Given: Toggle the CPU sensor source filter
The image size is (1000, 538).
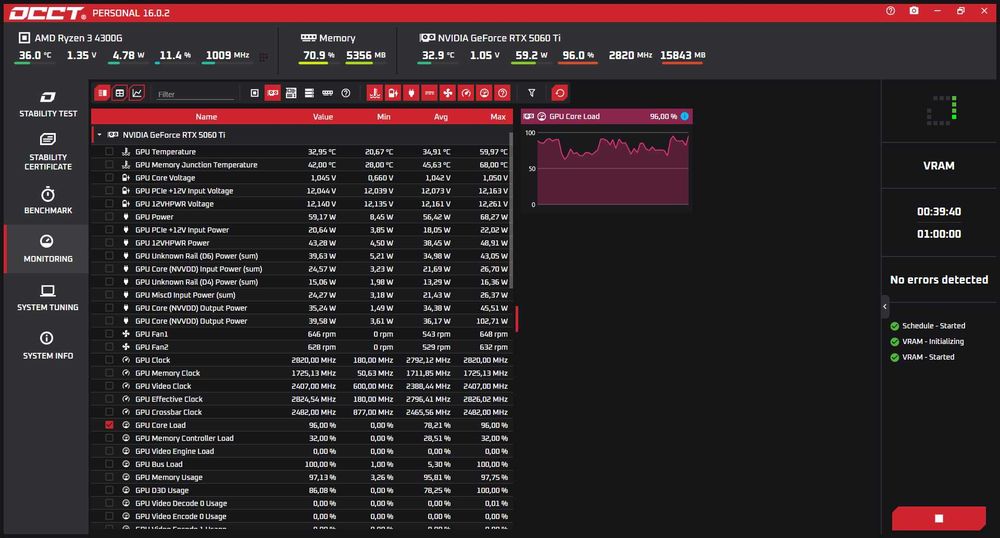Looking at the screenshot, I should tap(254, 93).
